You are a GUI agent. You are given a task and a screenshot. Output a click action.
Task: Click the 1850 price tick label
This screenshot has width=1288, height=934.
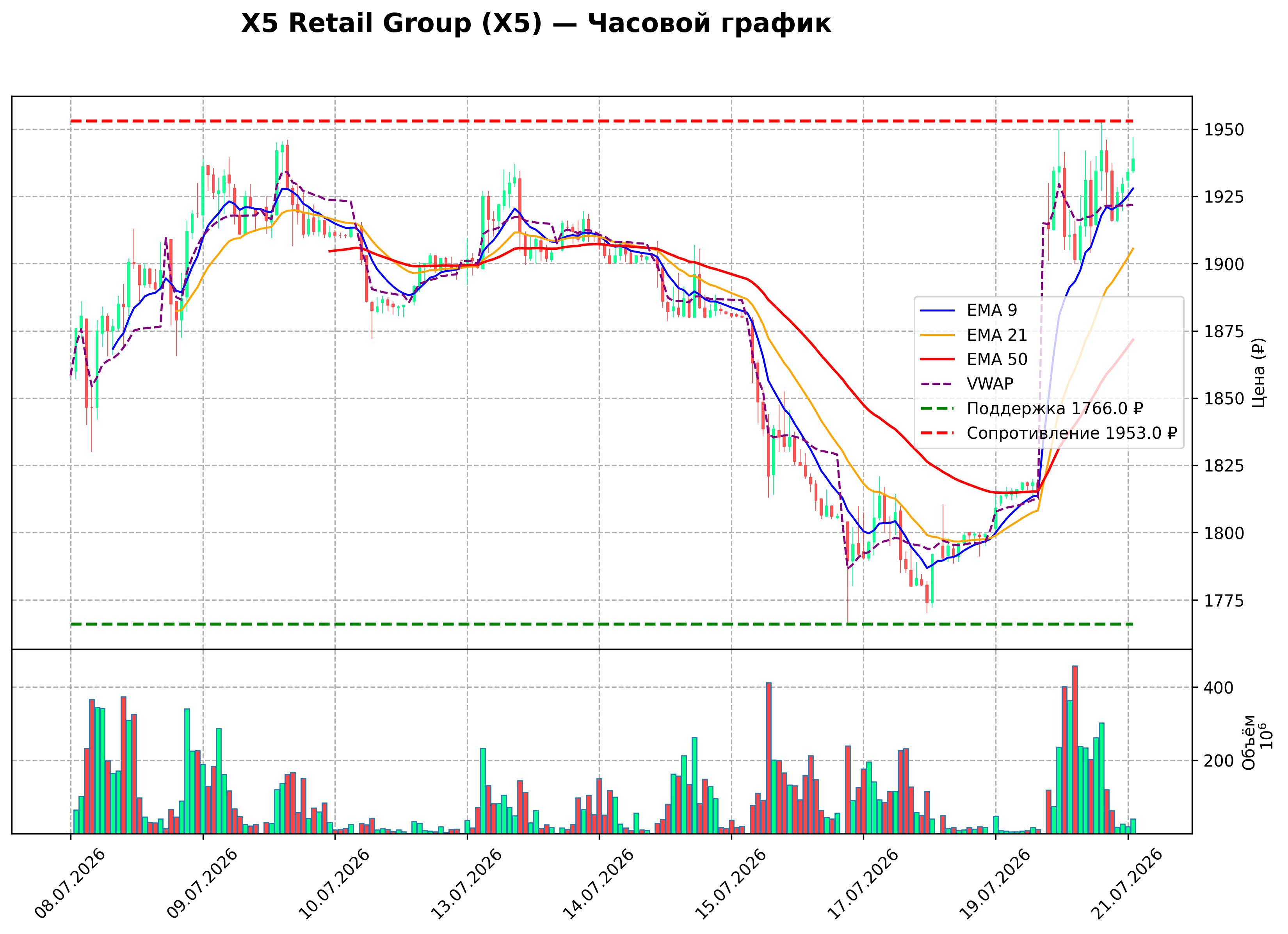coord(1224,399)
